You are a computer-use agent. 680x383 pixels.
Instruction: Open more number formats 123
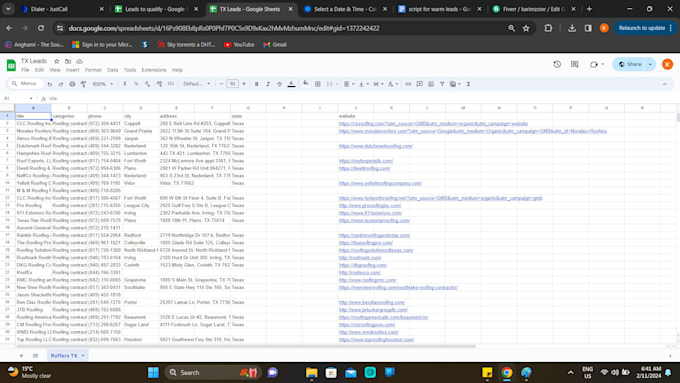171,84
